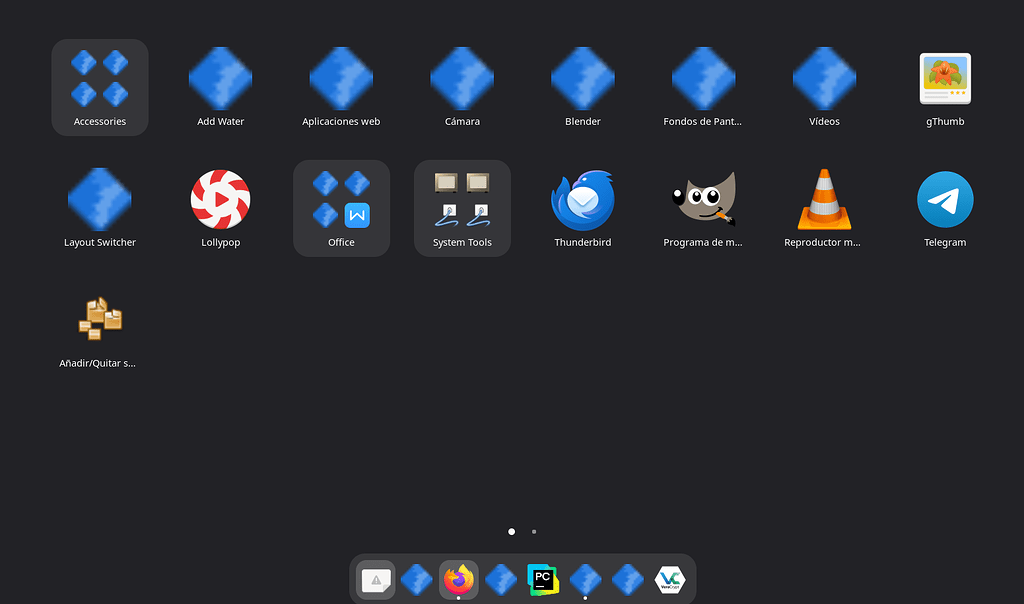Screen dimensions: 1024x604
Task: Open the Accessories folder
Action: pyautogui.click(x=99, y=77)
